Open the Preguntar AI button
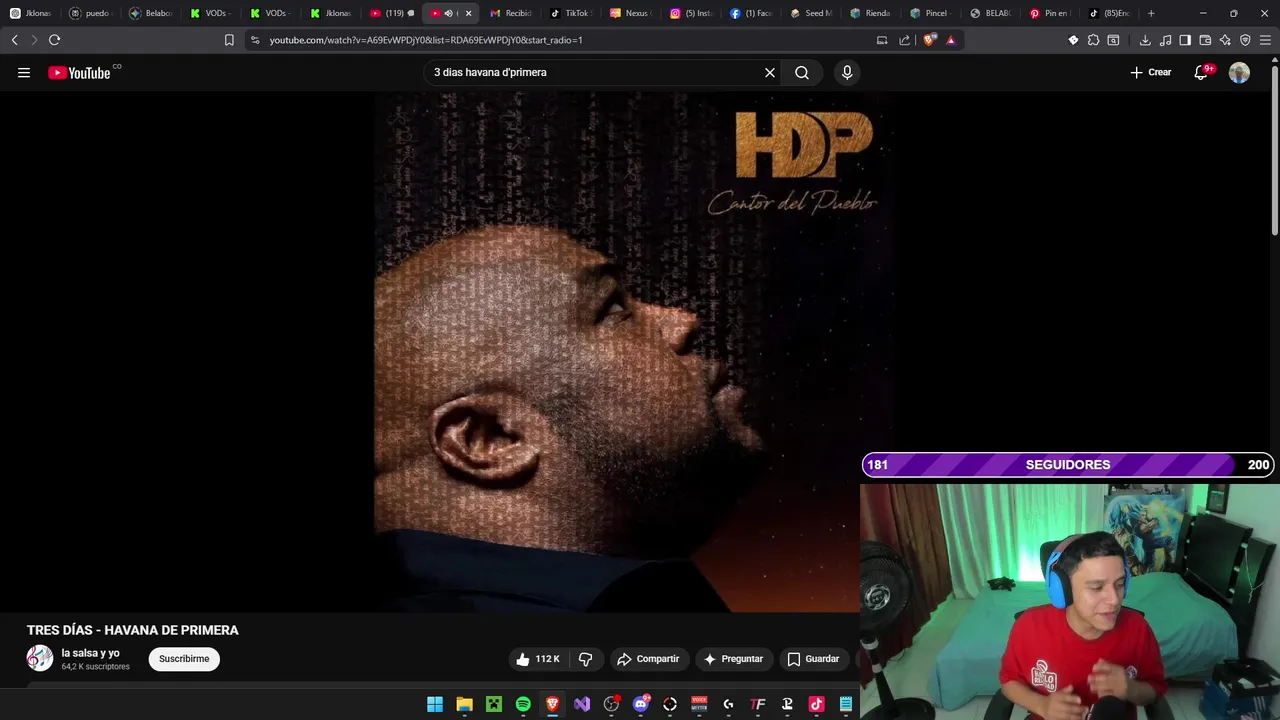Screen dimensions: 1280x720 click(x=733, y=659)
